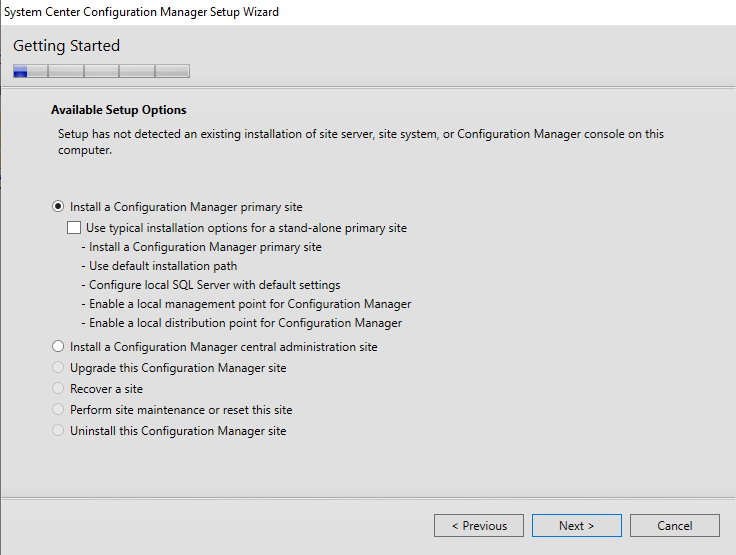Choose the Recover a site option
736x555 pixels.
point(58,388)
